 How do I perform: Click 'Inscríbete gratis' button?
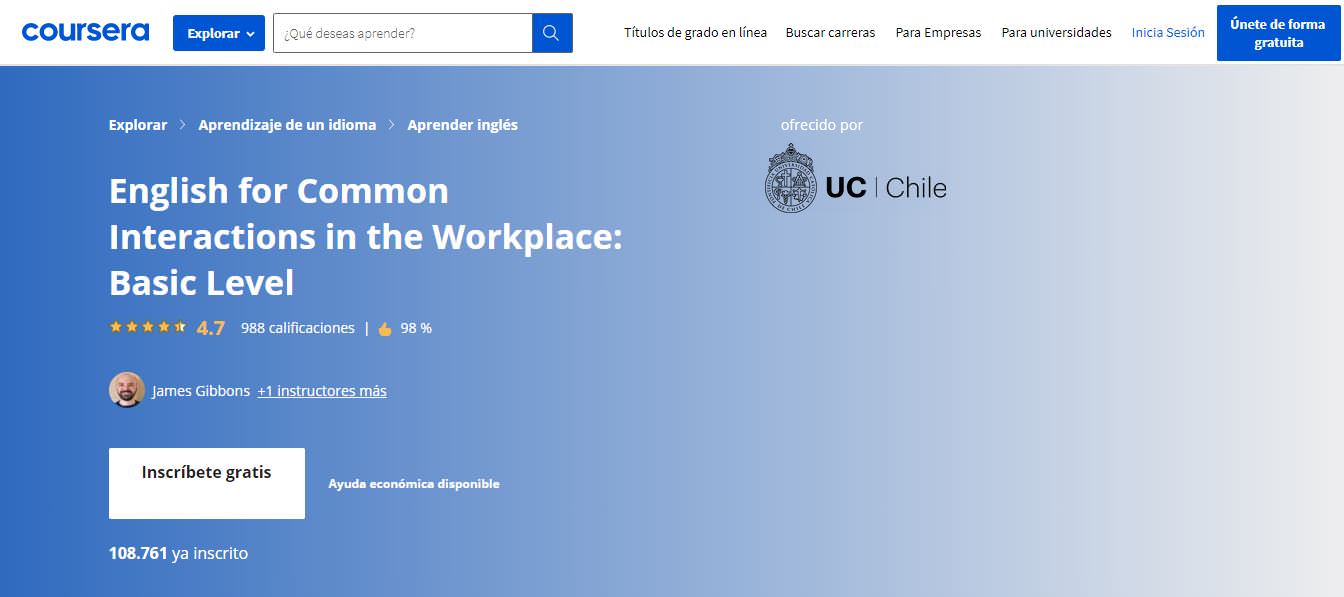pos(207,483)
